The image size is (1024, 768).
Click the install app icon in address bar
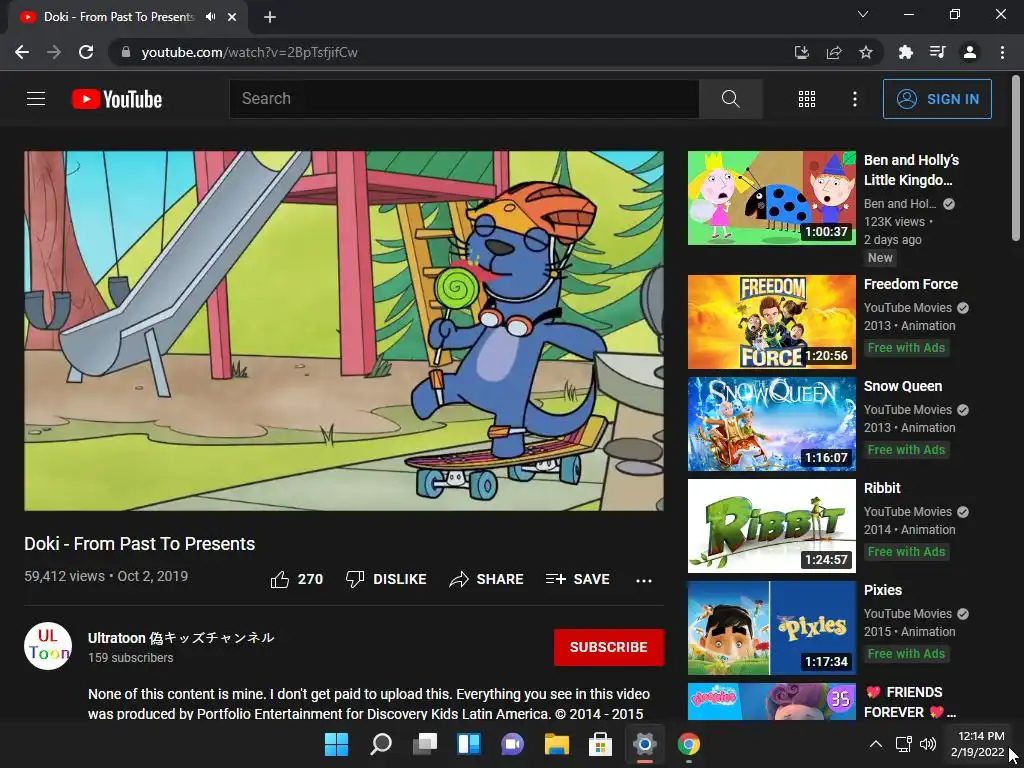[x=801, y=52]
